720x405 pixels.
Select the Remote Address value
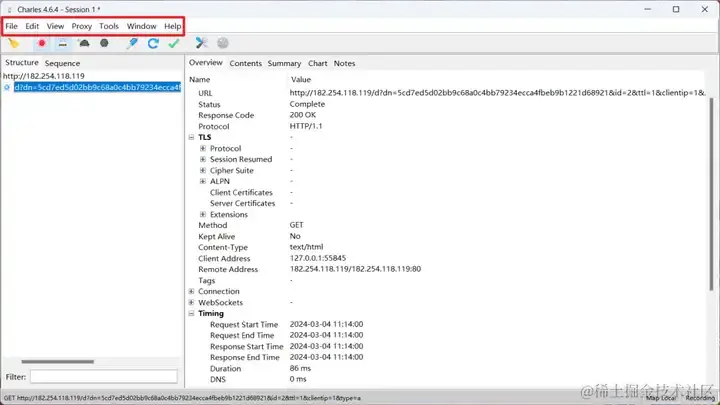[x=355, y=269]
